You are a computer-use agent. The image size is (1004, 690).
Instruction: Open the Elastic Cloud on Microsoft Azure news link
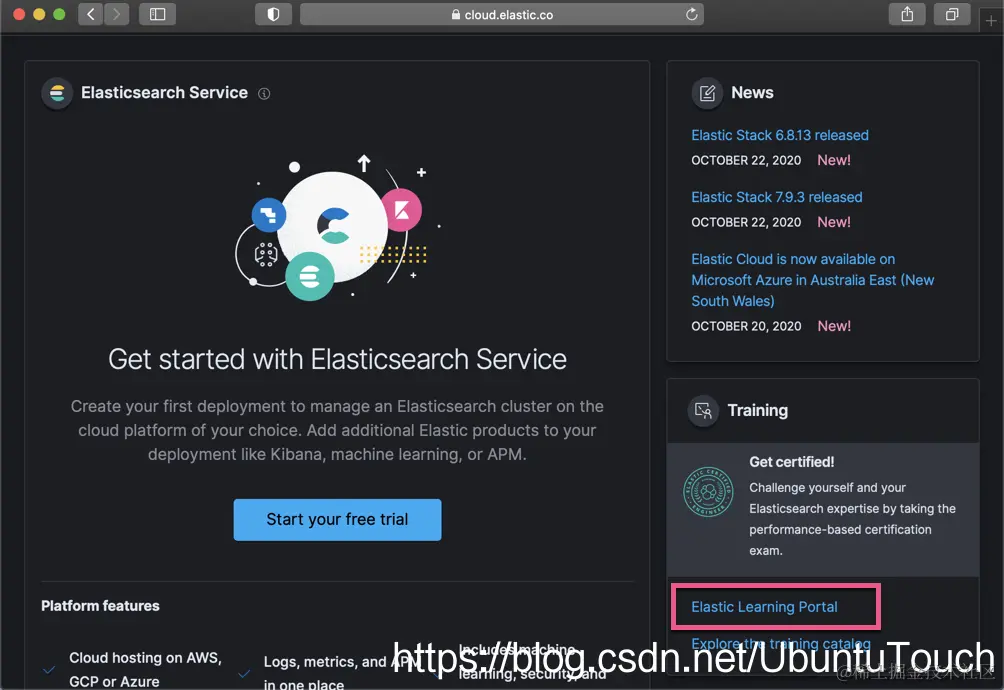pyautogui.click(x=813, y=280)
